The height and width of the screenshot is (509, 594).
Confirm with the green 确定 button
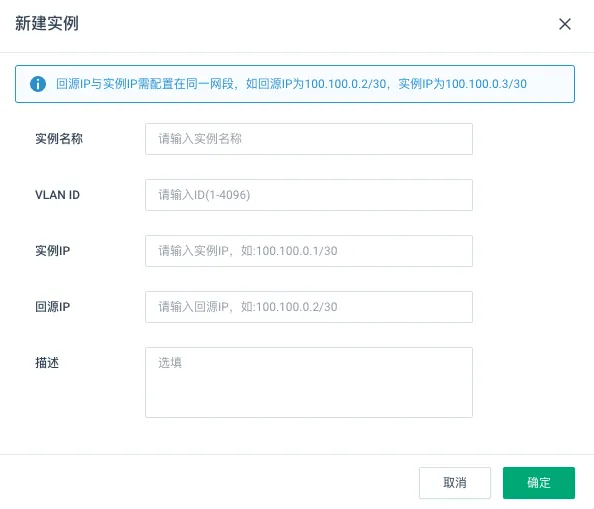539,482
